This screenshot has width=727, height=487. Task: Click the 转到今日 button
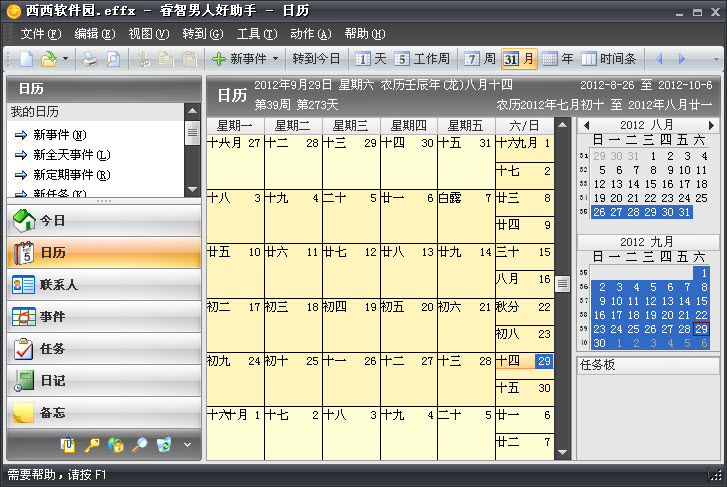click(316, 59)
